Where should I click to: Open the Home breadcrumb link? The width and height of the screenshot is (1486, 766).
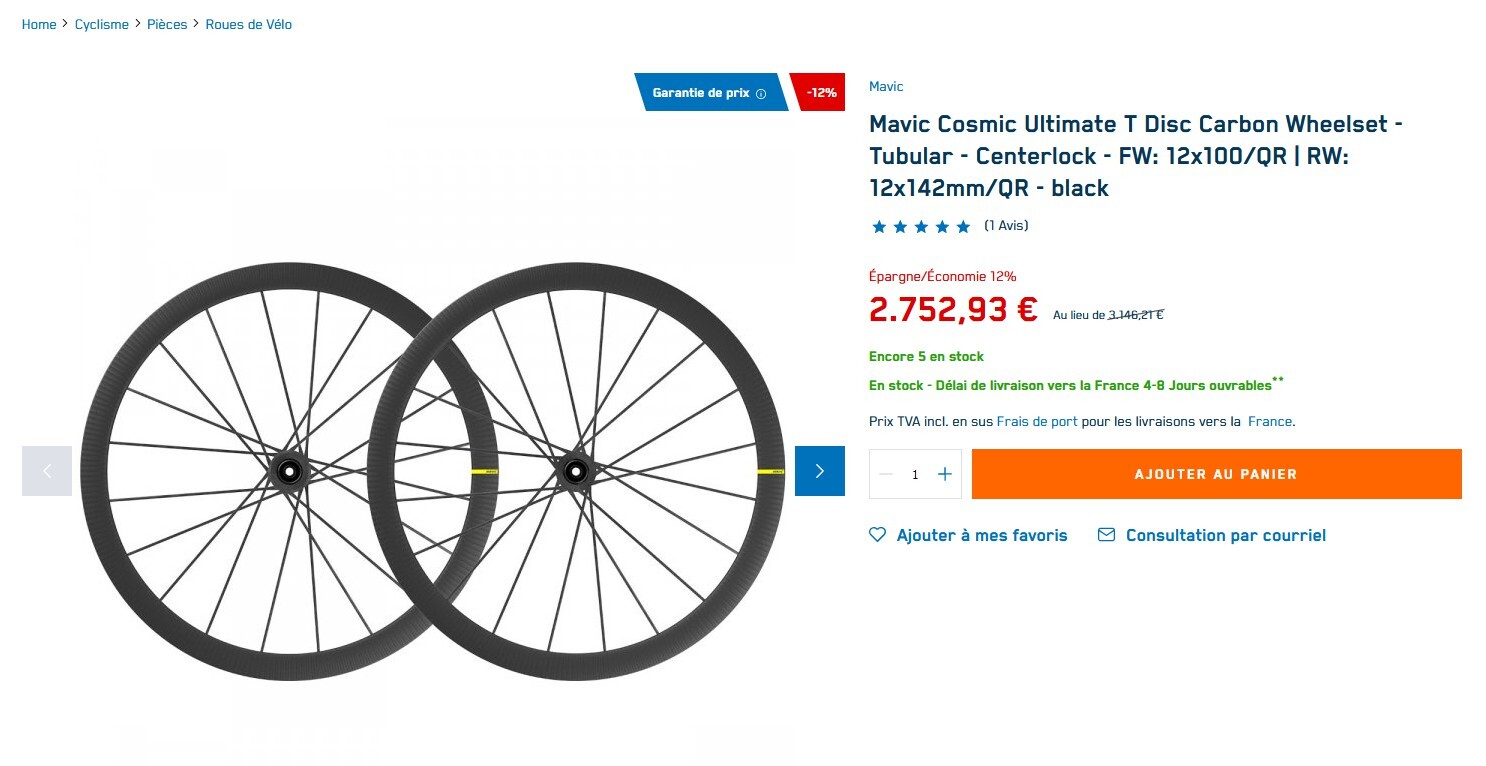click(x=39, y=24)
